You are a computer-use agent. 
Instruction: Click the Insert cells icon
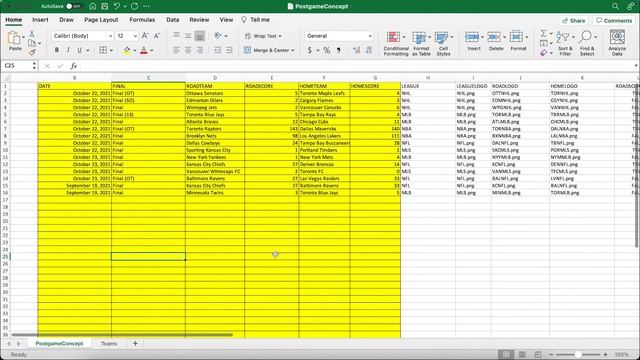[x=472, y=37]
